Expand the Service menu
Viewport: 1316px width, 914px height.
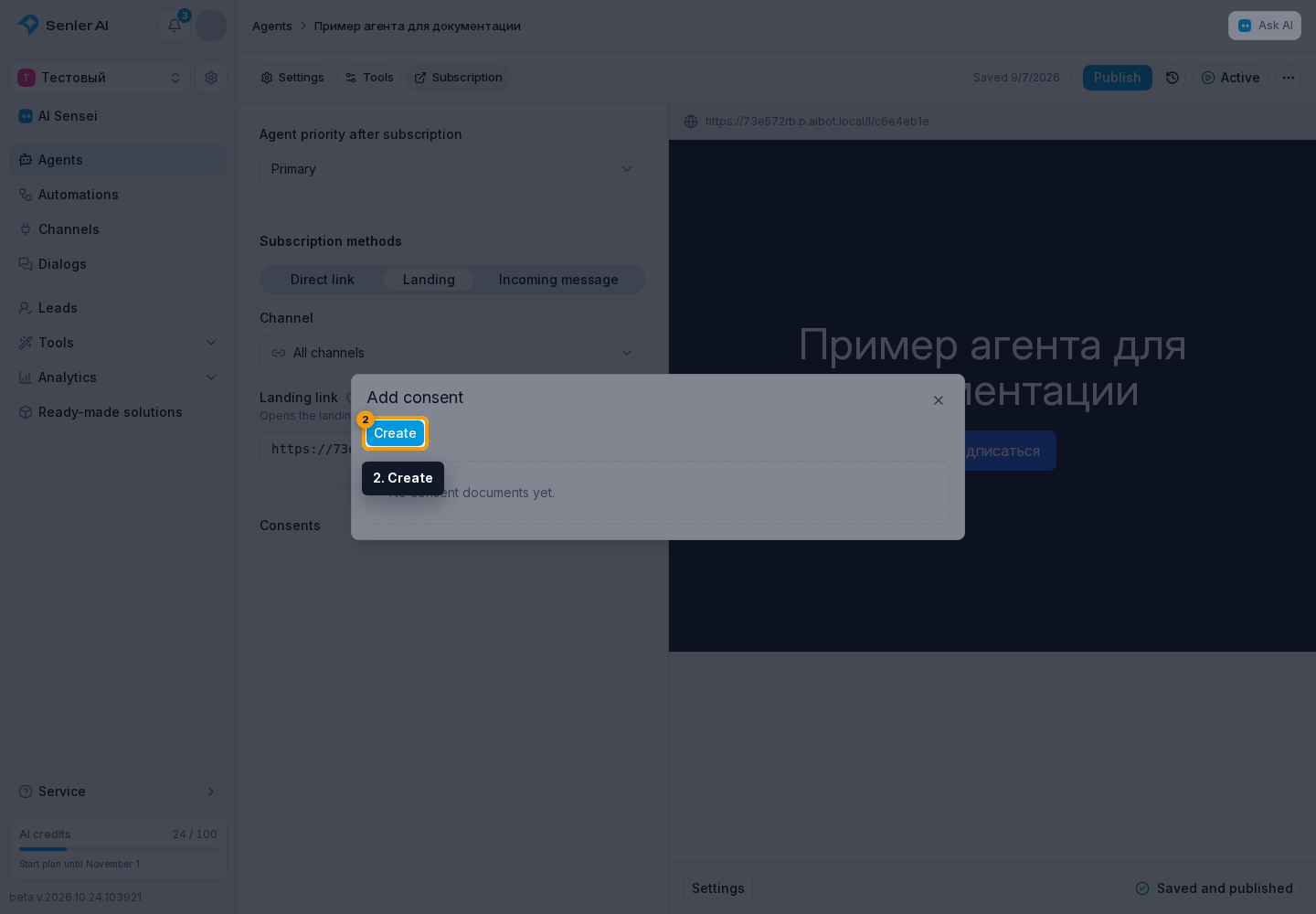pos(119,792)
